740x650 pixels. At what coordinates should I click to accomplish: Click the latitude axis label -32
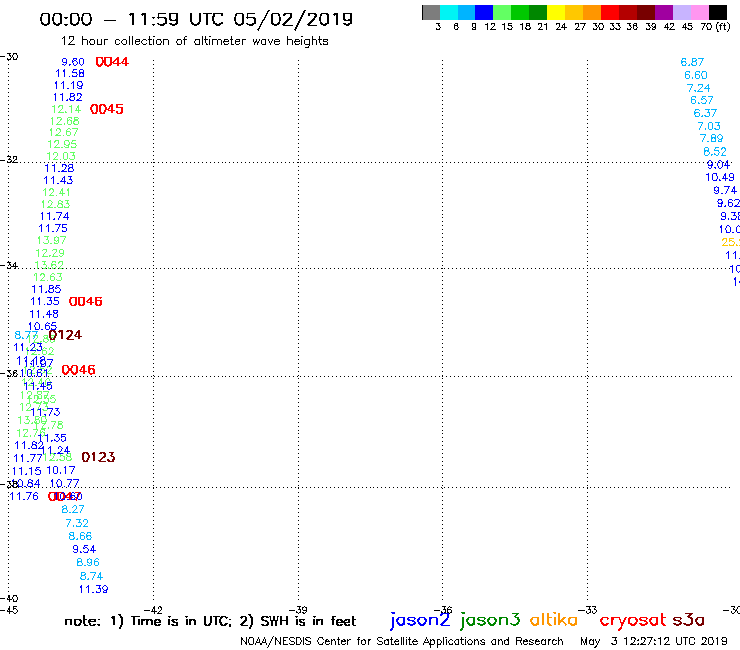pyautogui.click(x=9, y=160)
